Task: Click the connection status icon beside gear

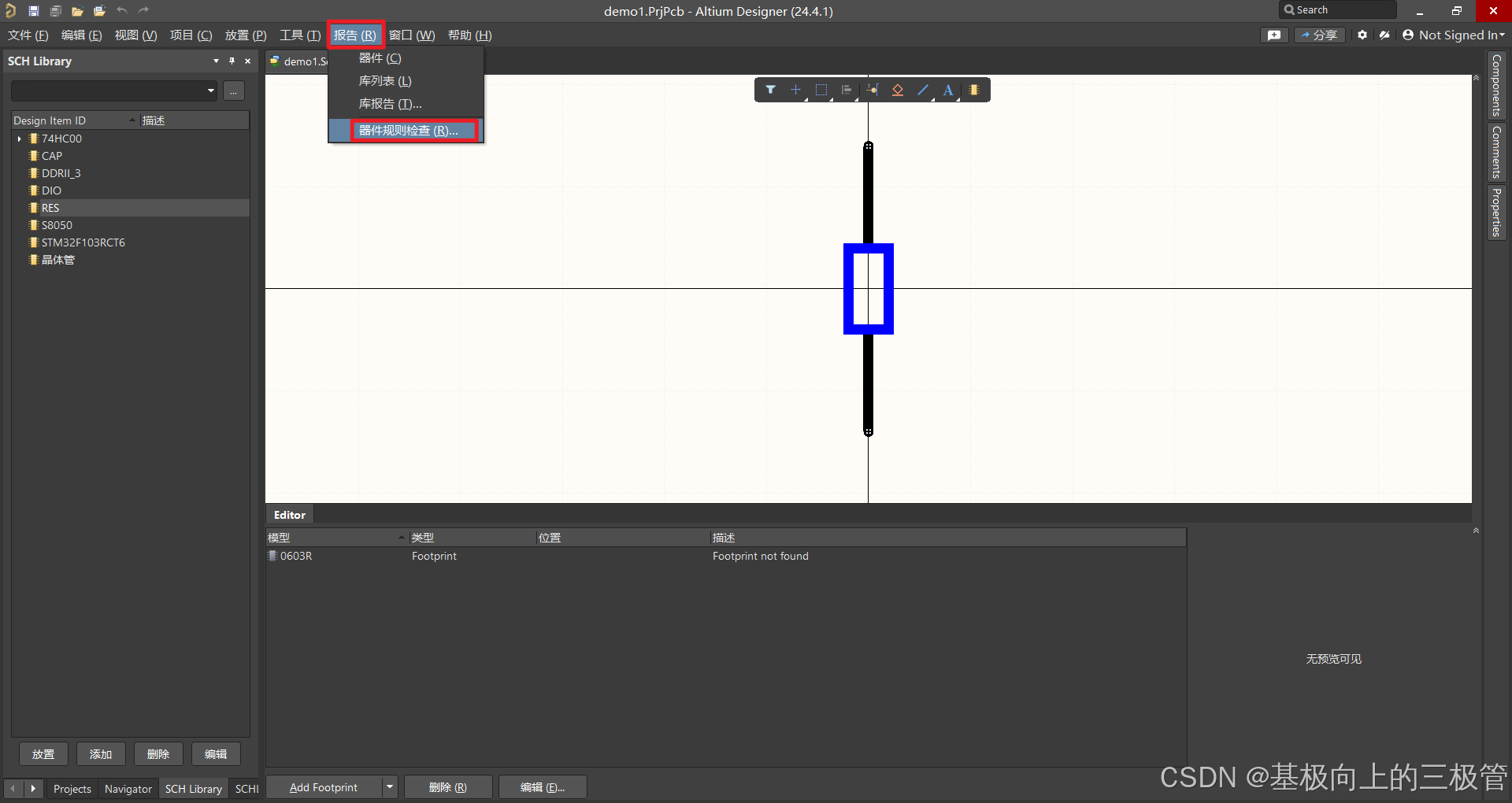Action: point(1384,35)
